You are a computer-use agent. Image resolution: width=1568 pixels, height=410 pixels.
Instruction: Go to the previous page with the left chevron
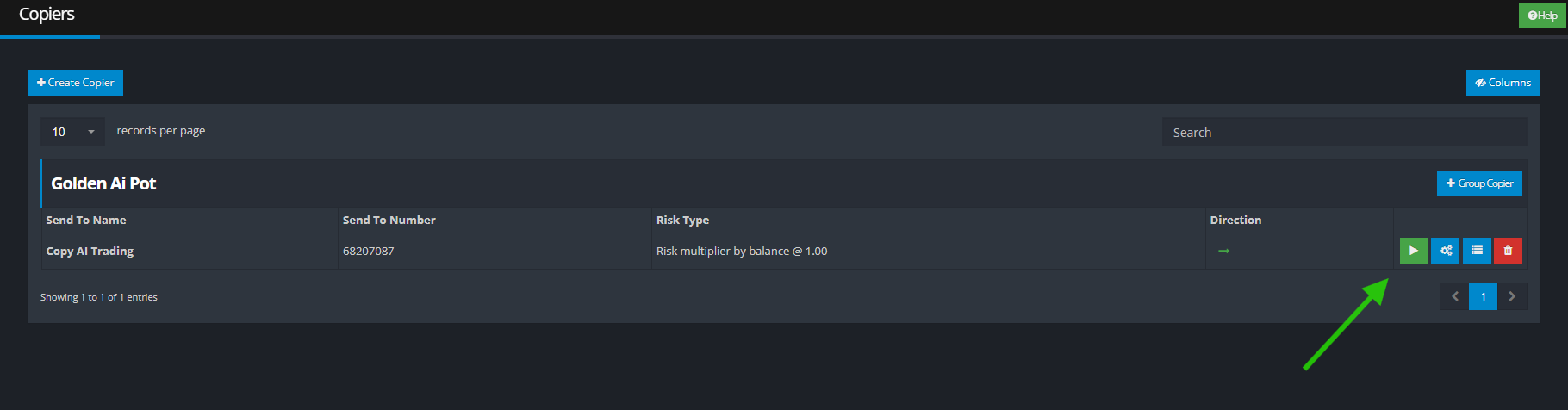(x=1454, y=296)
